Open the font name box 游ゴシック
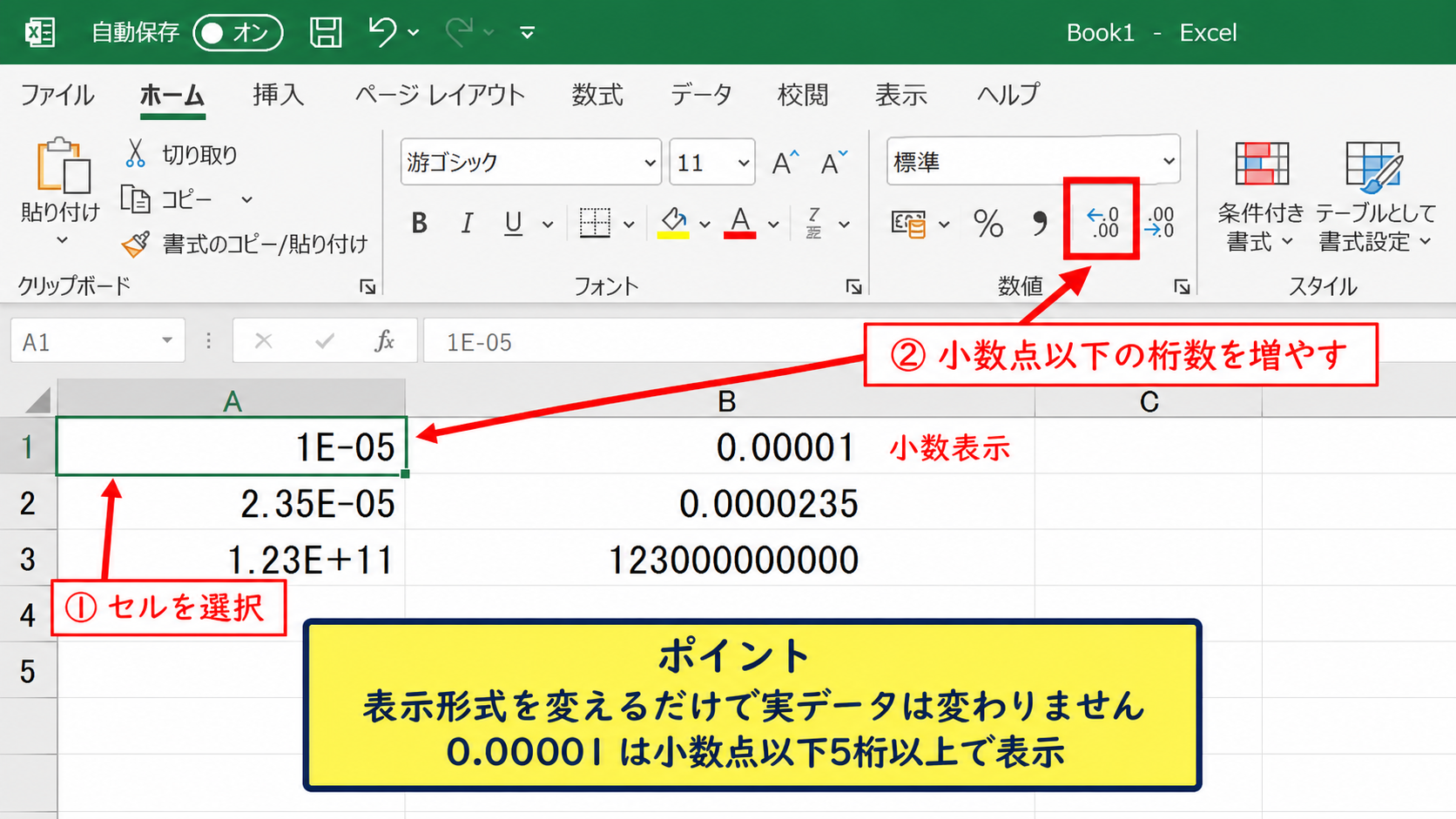The height and width of the screenshot is (819, 1456). click(530, 162)
